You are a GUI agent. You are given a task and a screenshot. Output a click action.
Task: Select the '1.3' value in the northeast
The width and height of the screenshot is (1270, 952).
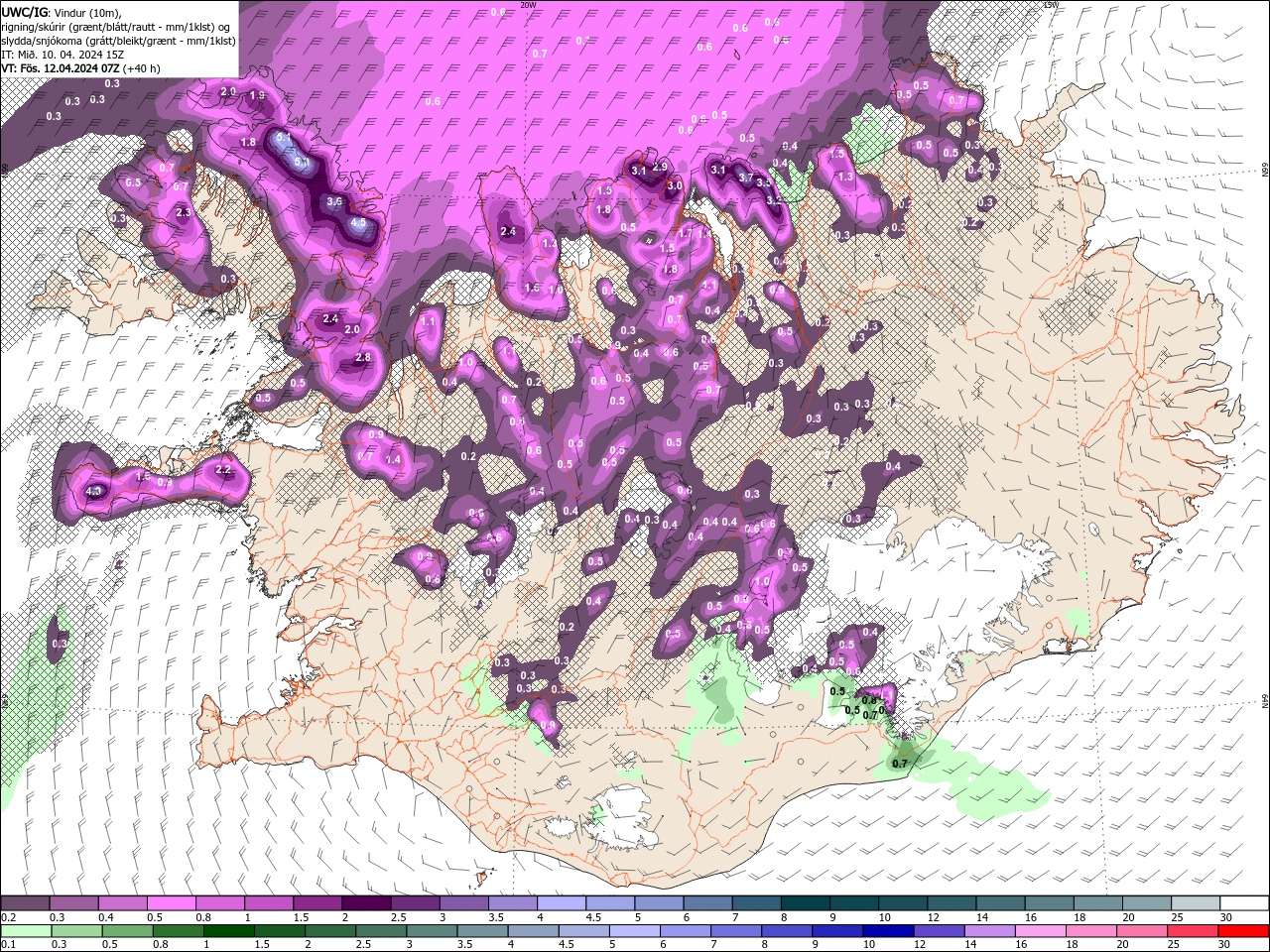point(845,177)
